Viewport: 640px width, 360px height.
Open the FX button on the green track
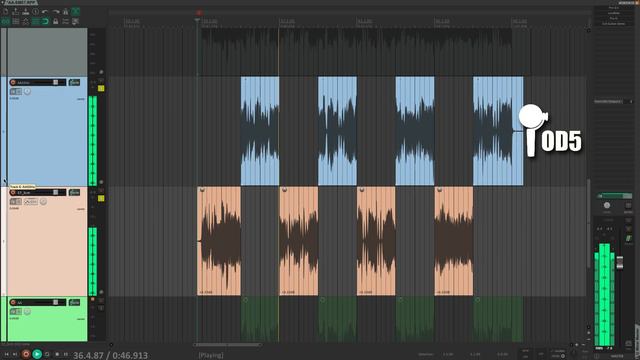[x=74, y=302]
